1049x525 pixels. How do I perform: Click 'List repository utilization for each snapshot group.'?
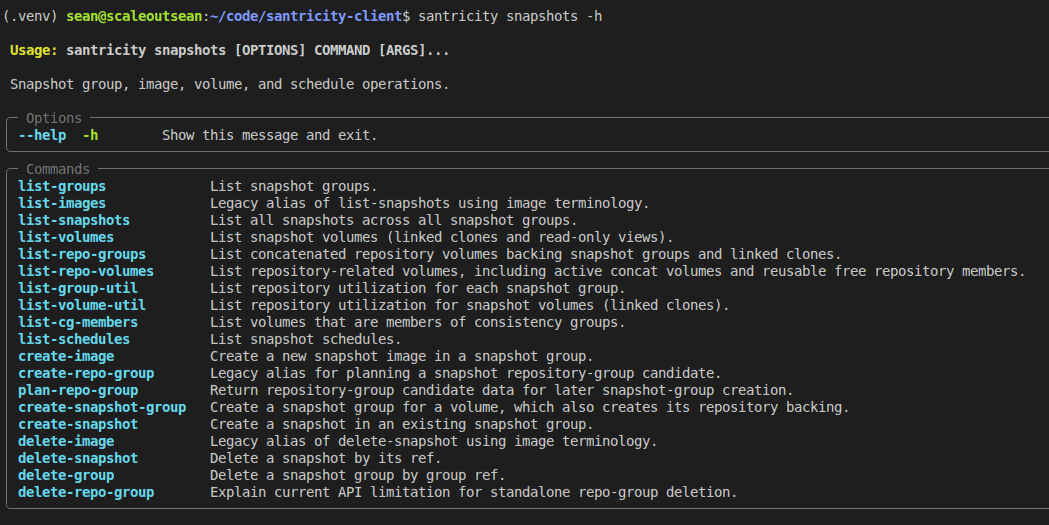tap(417, 288)
